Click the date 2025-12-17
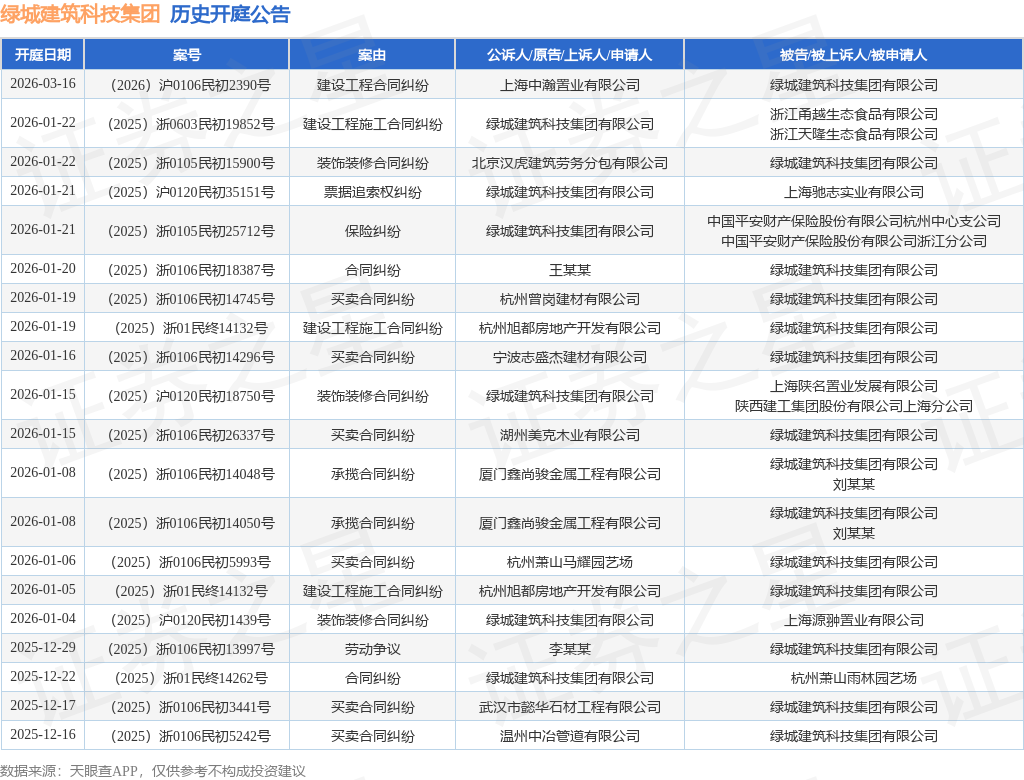This screenshot has height=780, width=1024. pyautogui.click(x=42, y=706)
